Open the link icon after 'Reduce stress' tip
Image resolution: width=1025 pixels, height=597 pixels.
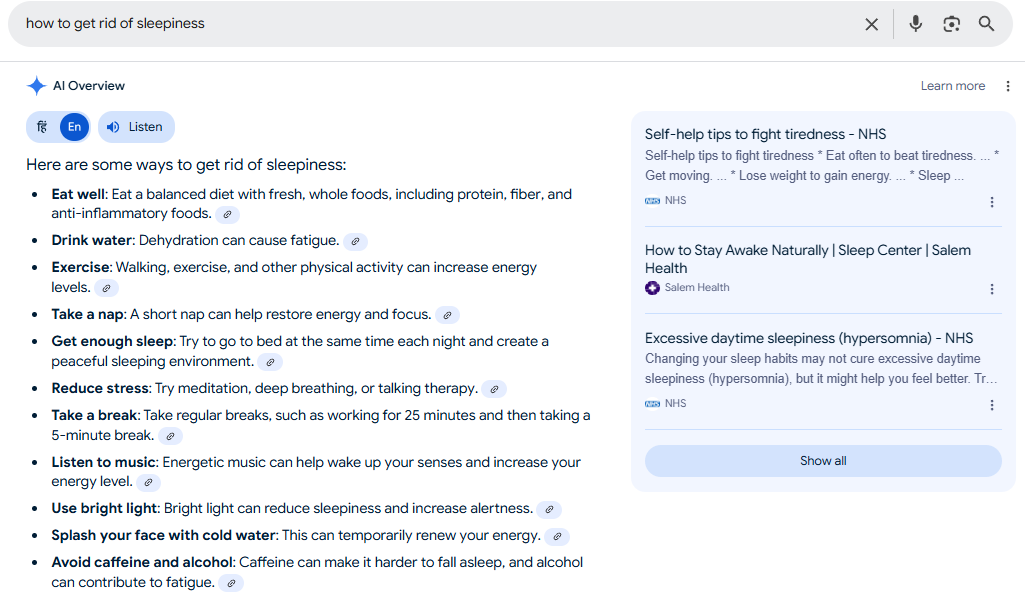coord(495,389)
